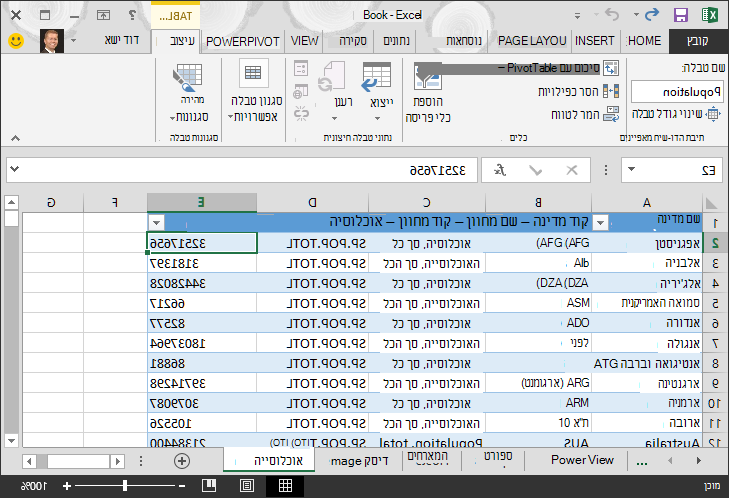This screenshot has width=729, height=498.
Task: Open the File tab (קובץ)
Action: pyautogui.click(x=698, y=41)
